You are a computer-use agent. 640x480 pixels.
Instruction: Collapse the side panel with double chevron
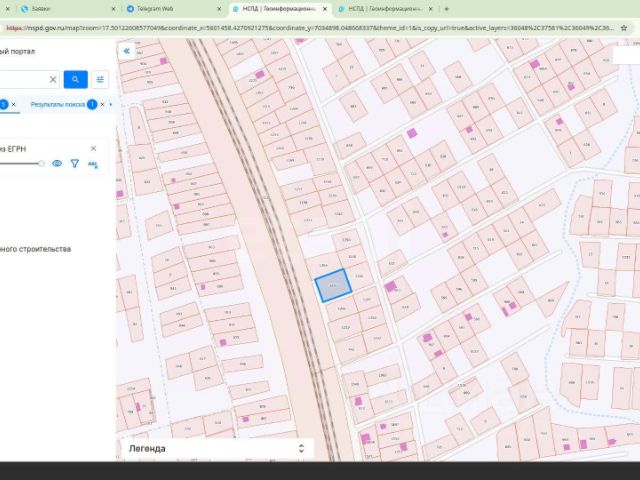pyautogui.click(x=127, y=51)
